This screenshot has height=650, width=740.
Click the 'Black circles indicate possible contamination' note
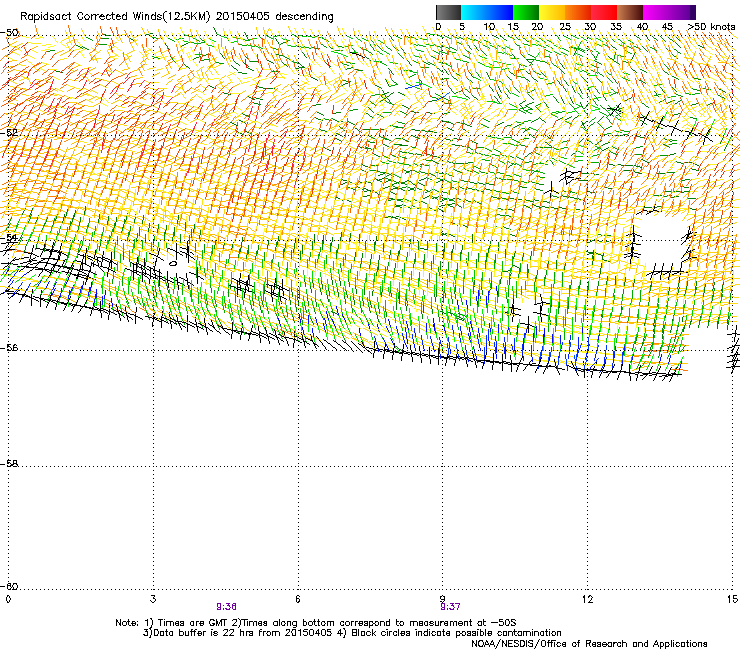pos(456,633)
